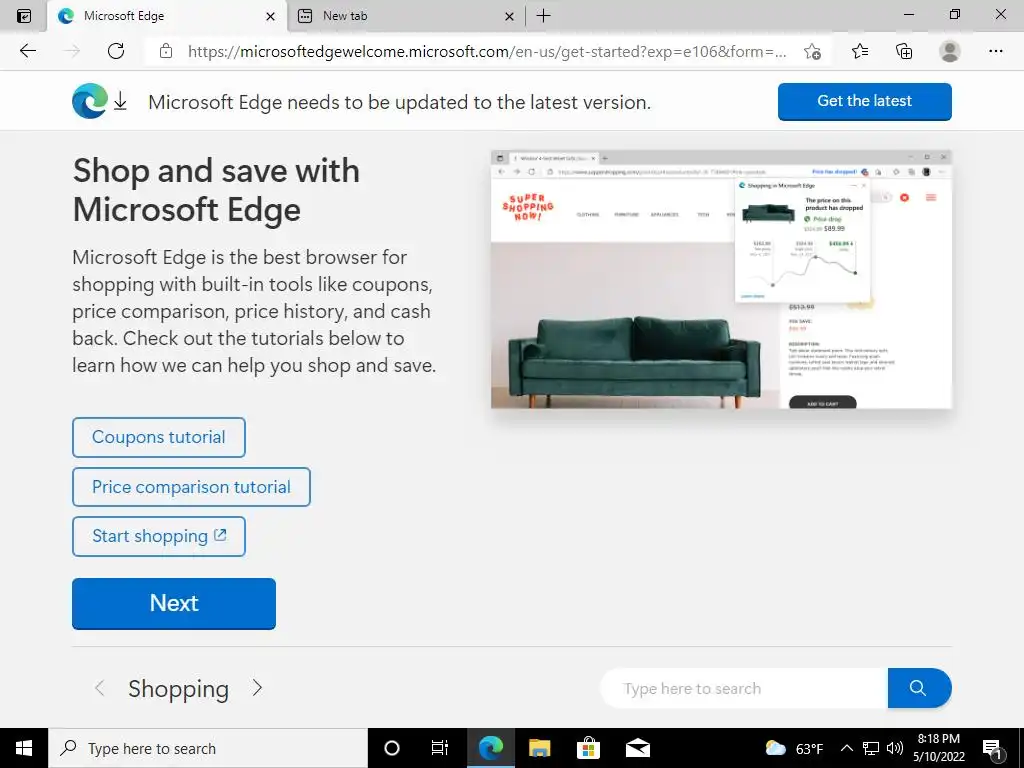Open Settings and more ellipsis menu

point(995,51)
